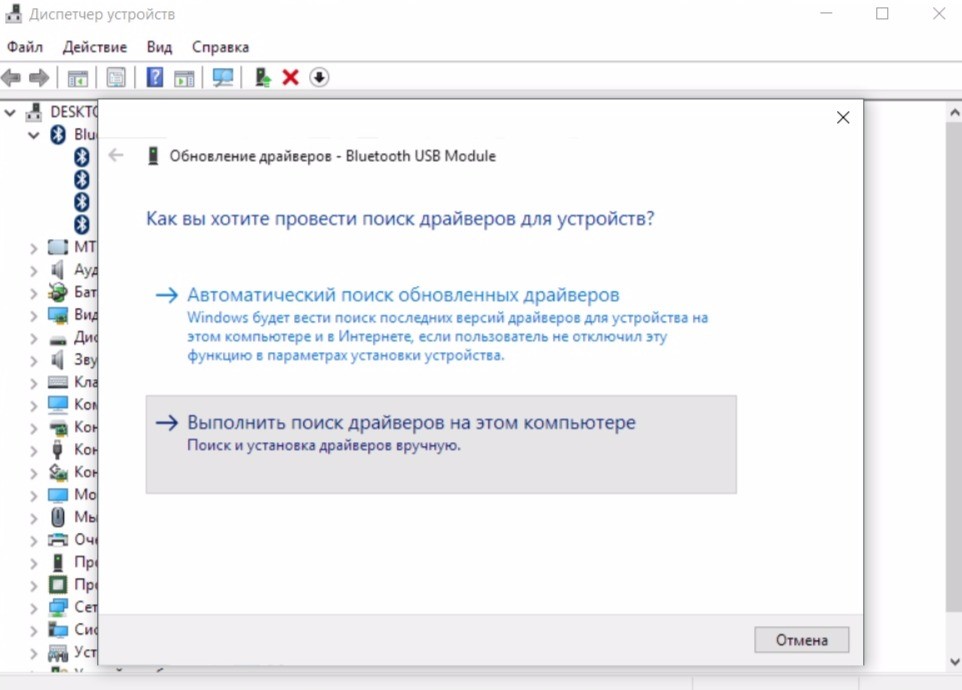Image resolution: width=962 pixels, height=690 pixels.
Task: Expand the Сет network adapters category
Action: point(34,608)
